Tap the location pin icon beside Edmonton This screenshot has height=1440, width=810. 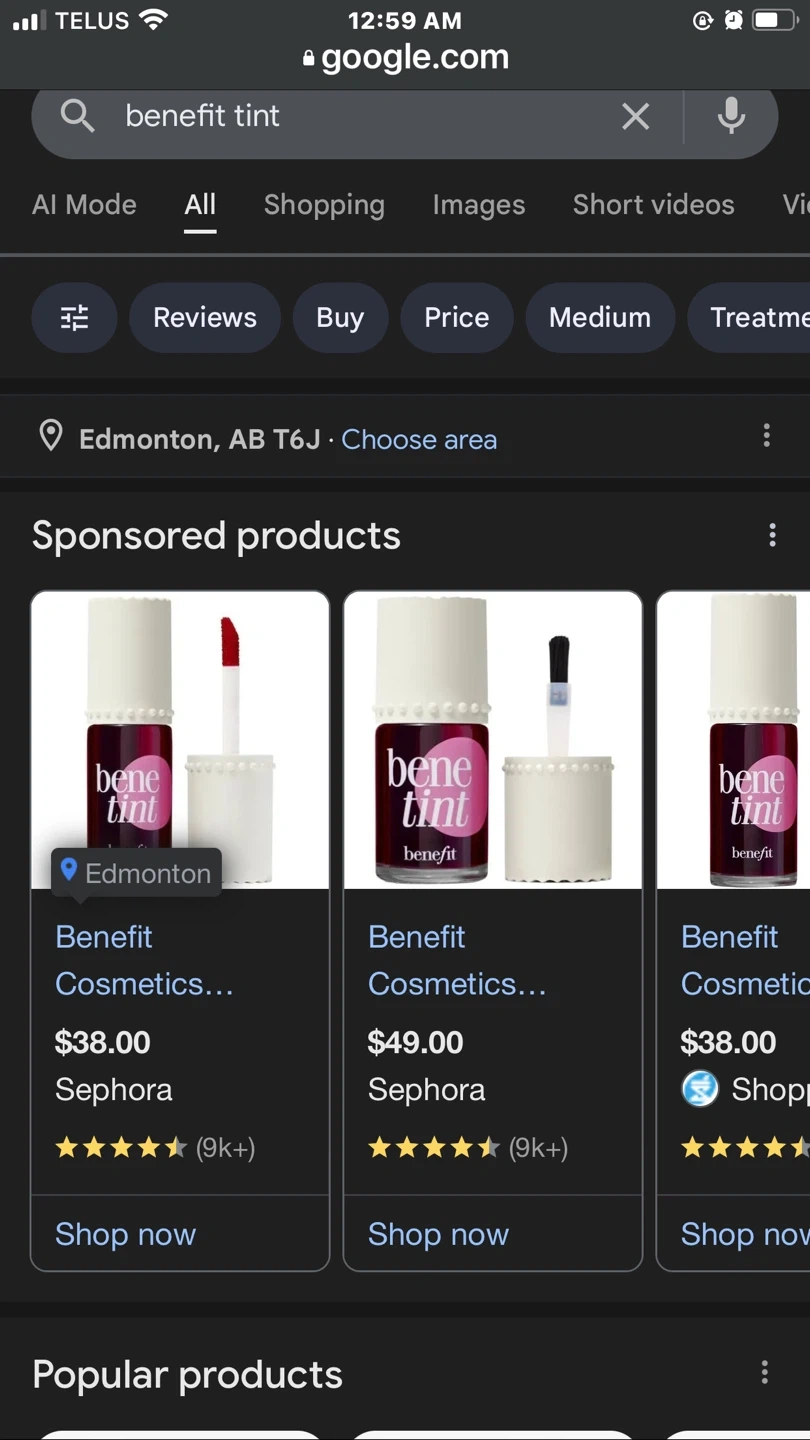[51, 437]
